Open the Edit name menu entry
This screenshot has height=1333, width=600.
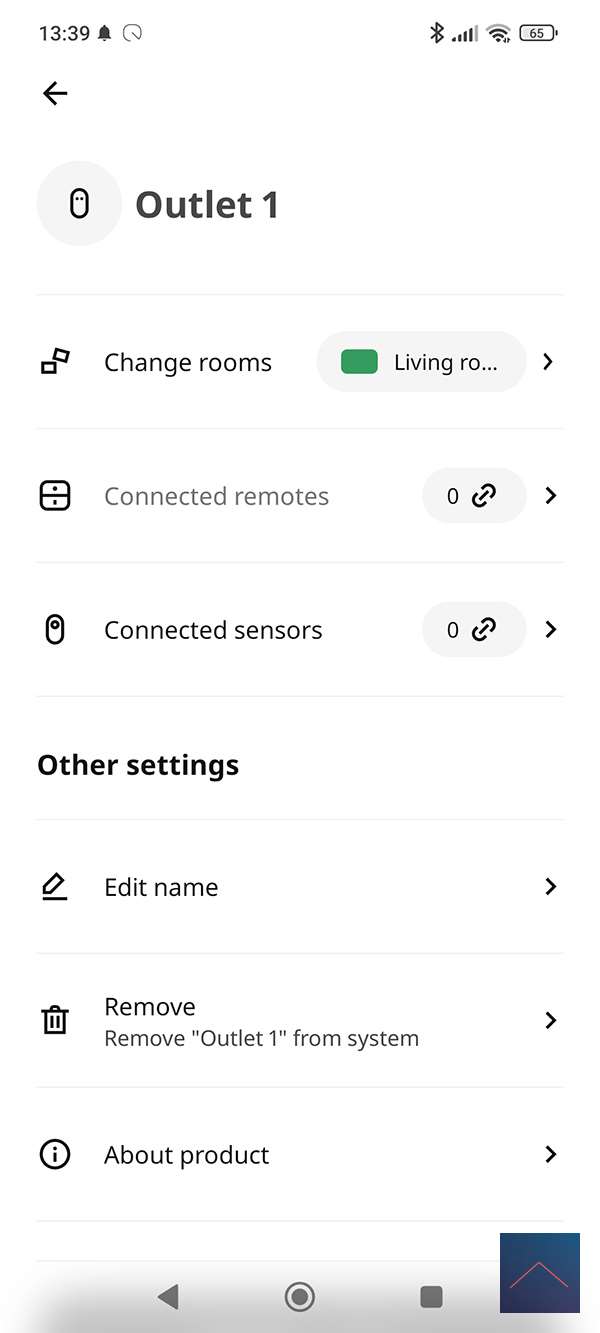coord(161,887)
